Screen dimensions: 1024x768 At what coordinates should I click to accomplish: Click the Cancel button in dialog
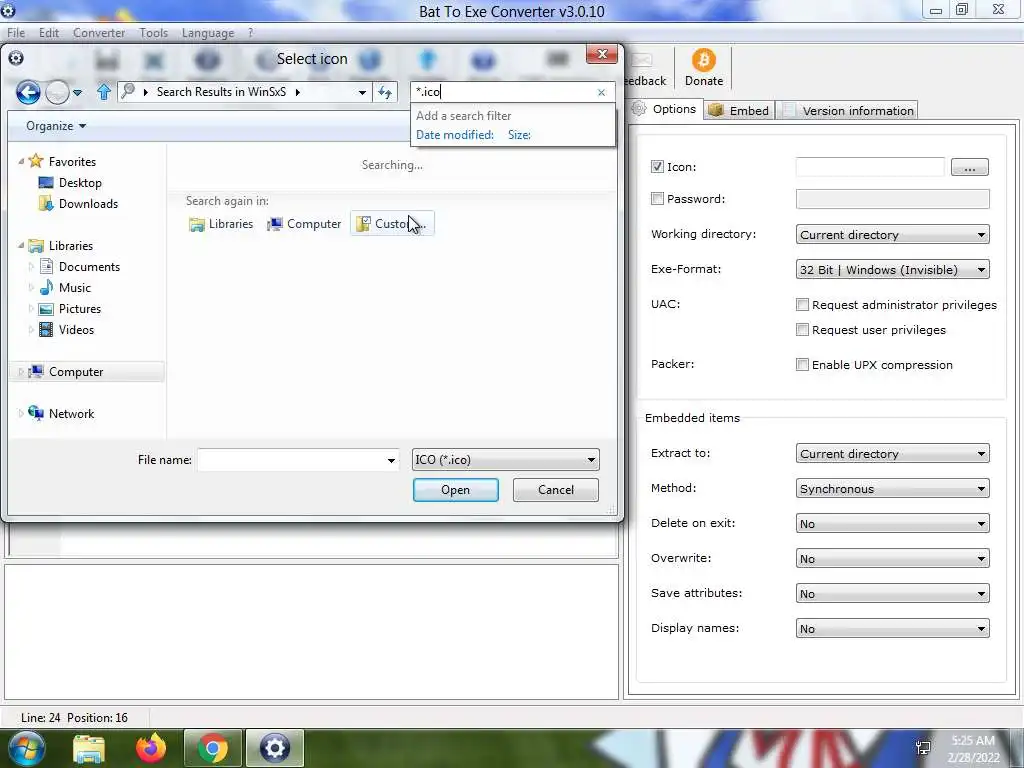pyautogui.click(x=556, y=490)
